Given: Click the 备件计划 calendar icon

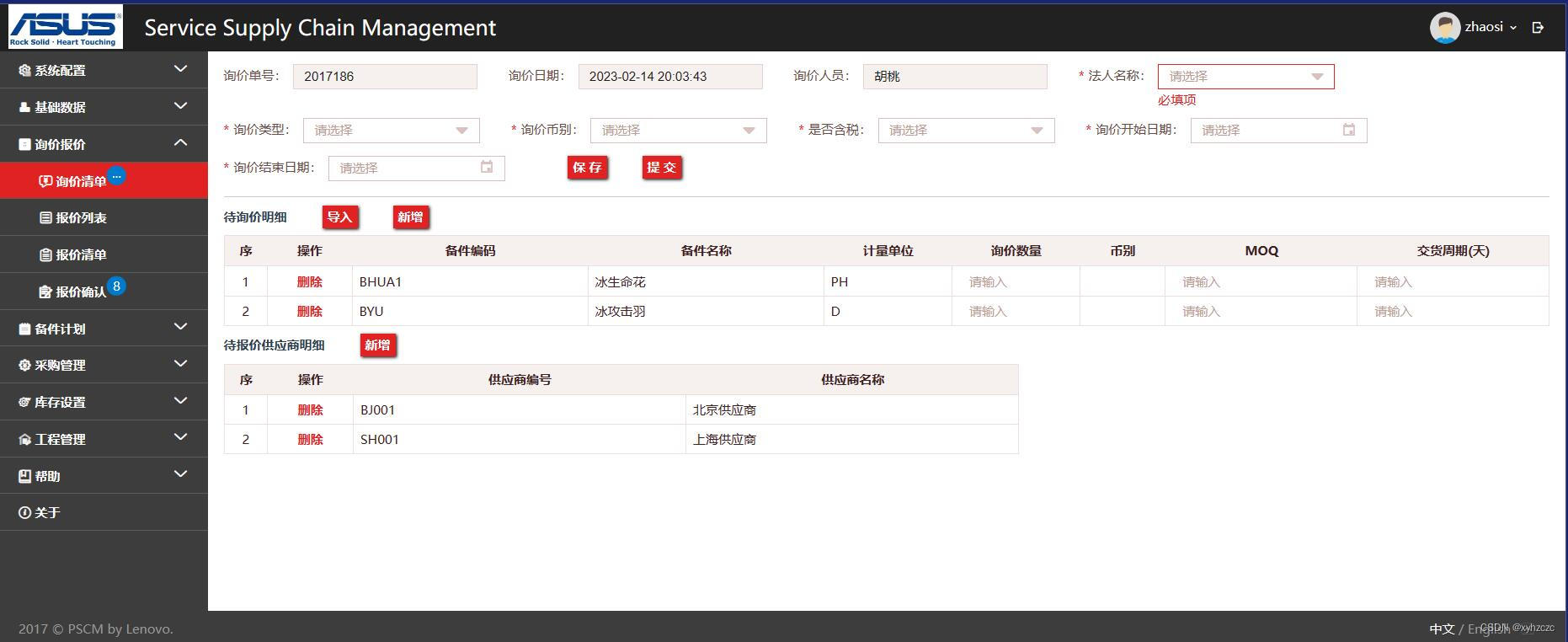Looking at the screenshot, I should tap(24, 329).
